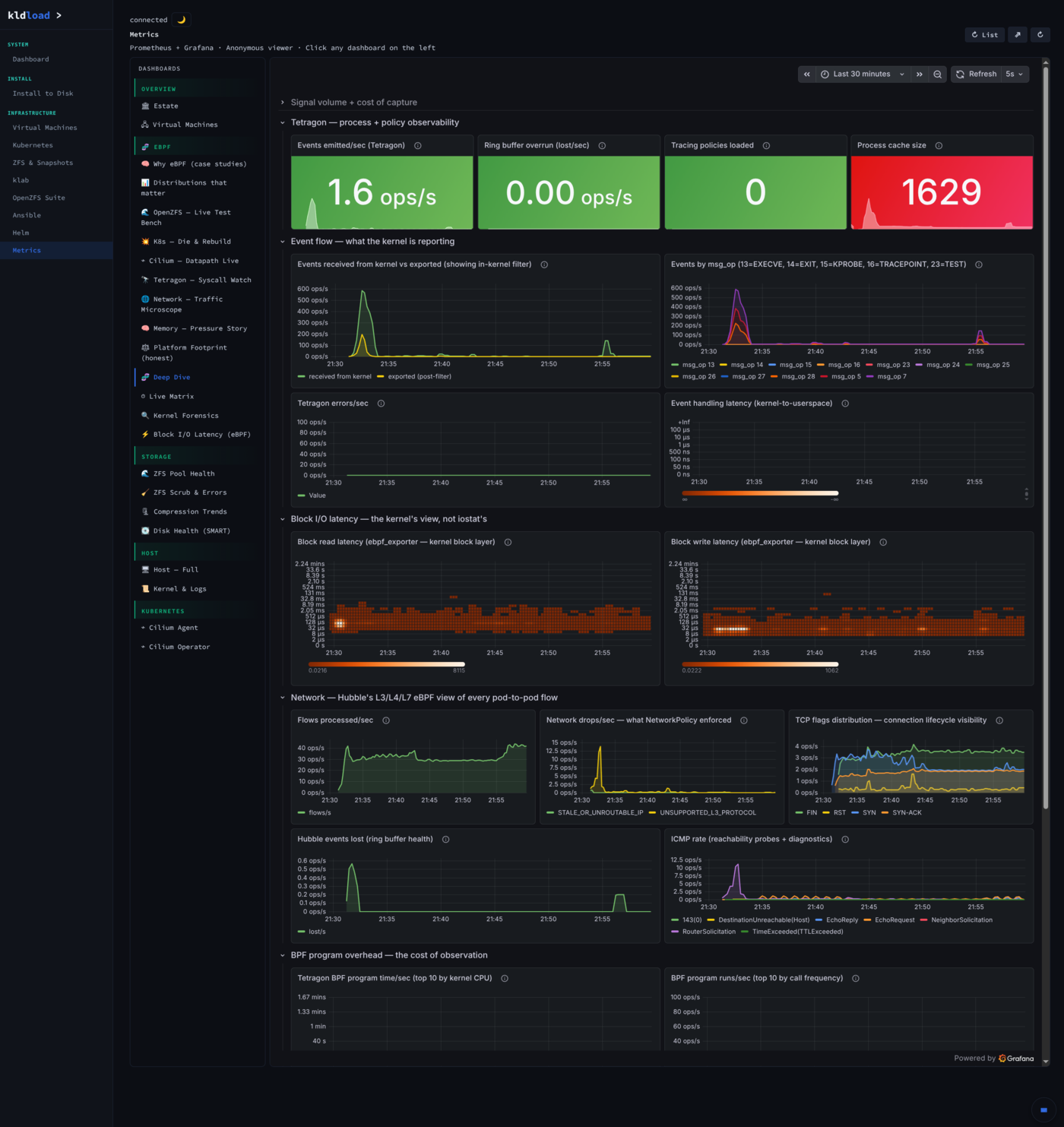Open the chat bubble icon at bottom right
1064x1127 pixels.
pyautogui.click(x=1043, y=1110)
